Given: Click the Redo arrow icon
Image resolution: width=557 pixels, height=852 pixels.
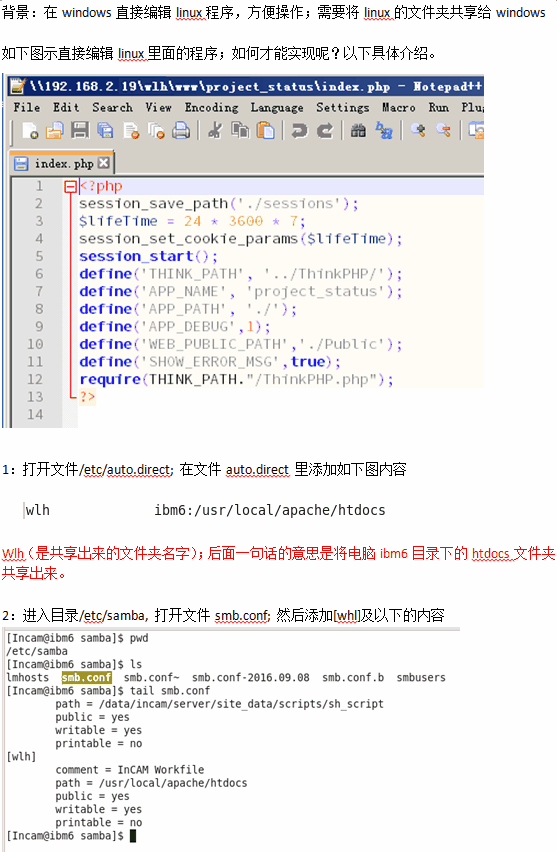Looking at the screenshot, I should [x=324, y=131].
